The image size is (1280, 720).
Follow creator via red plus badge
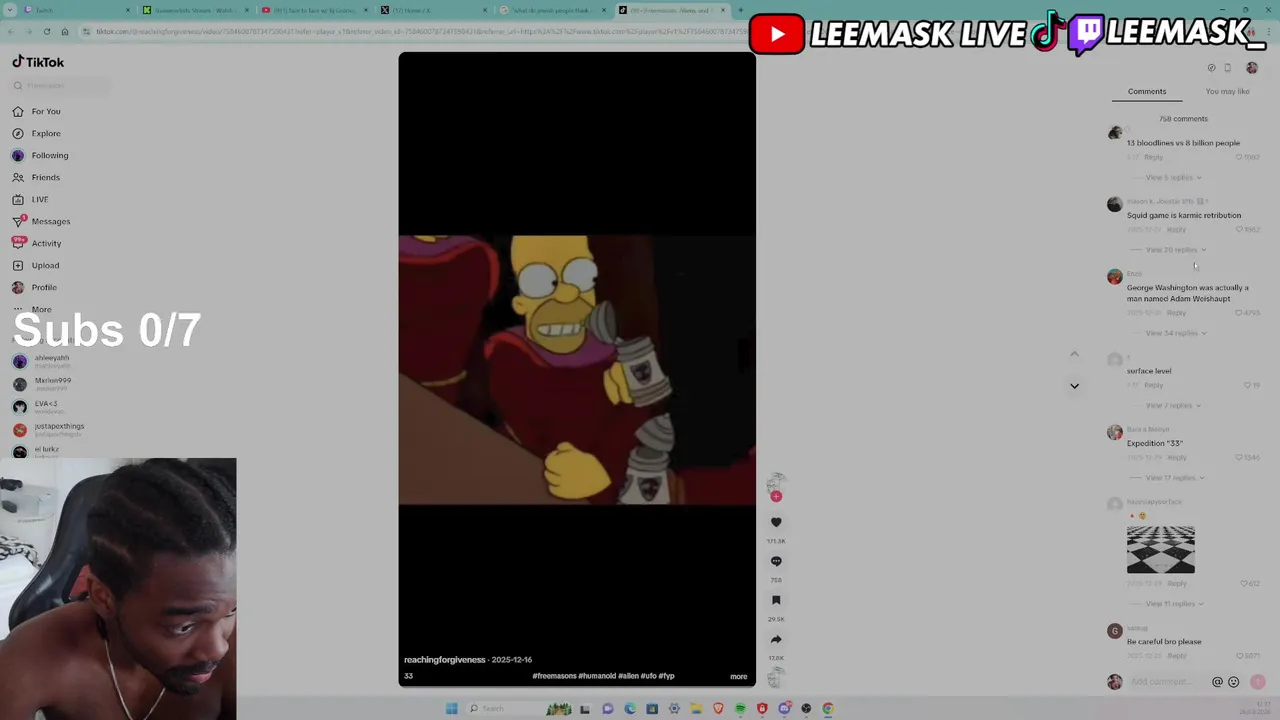[x=776, y=496]
